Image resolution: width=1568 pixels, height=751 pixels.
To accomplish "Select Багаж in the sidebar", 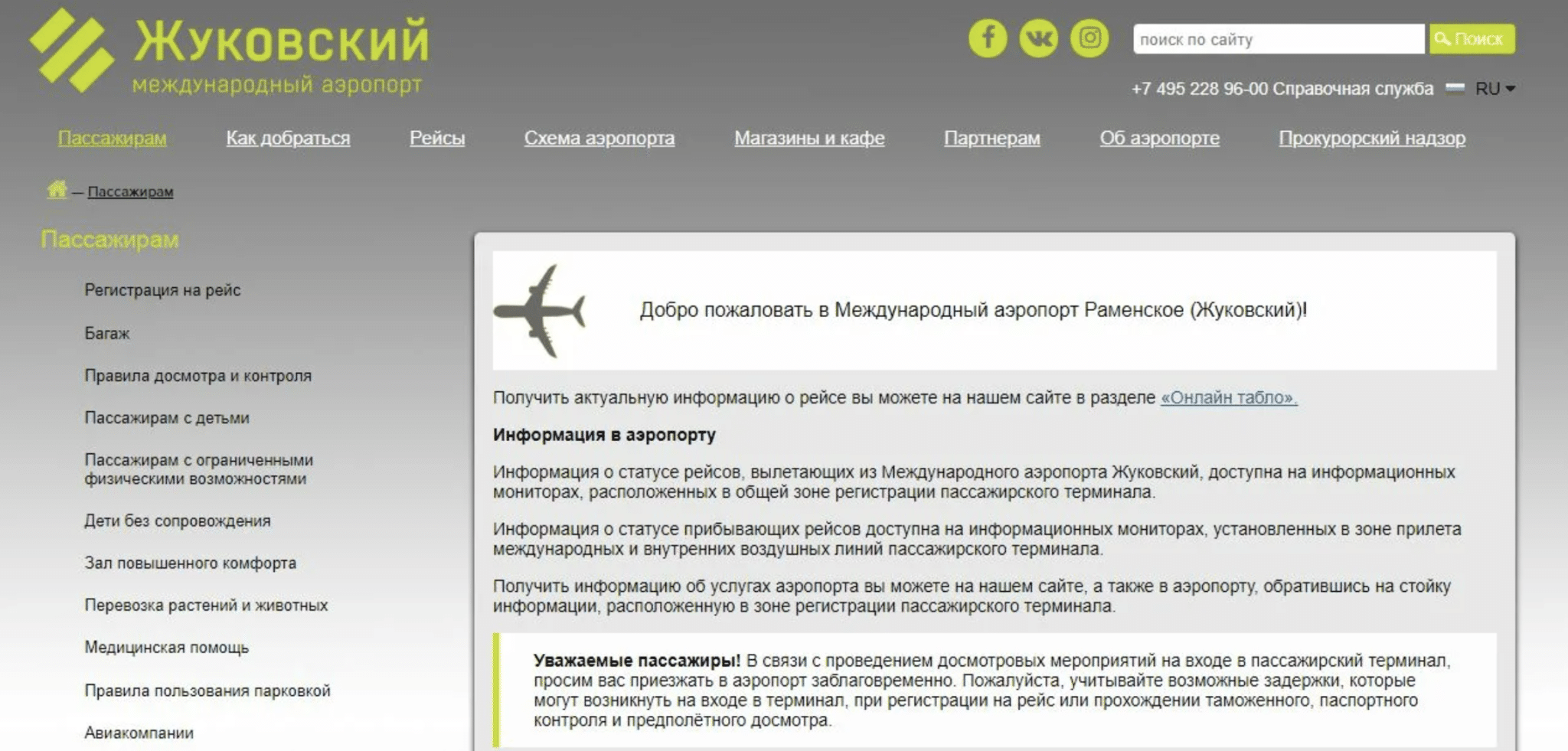I will click(x=107, y=333).
